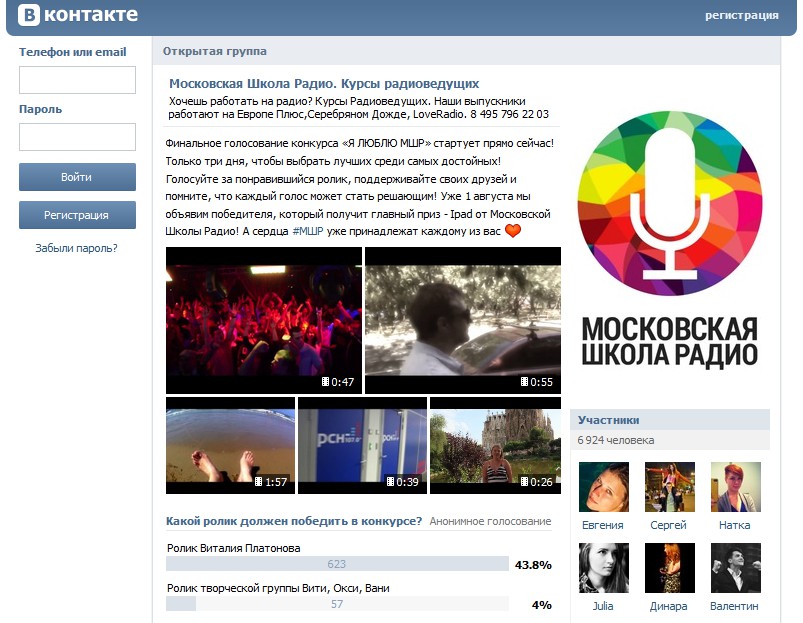Open Евгения's profile photo

pos(604,487)
